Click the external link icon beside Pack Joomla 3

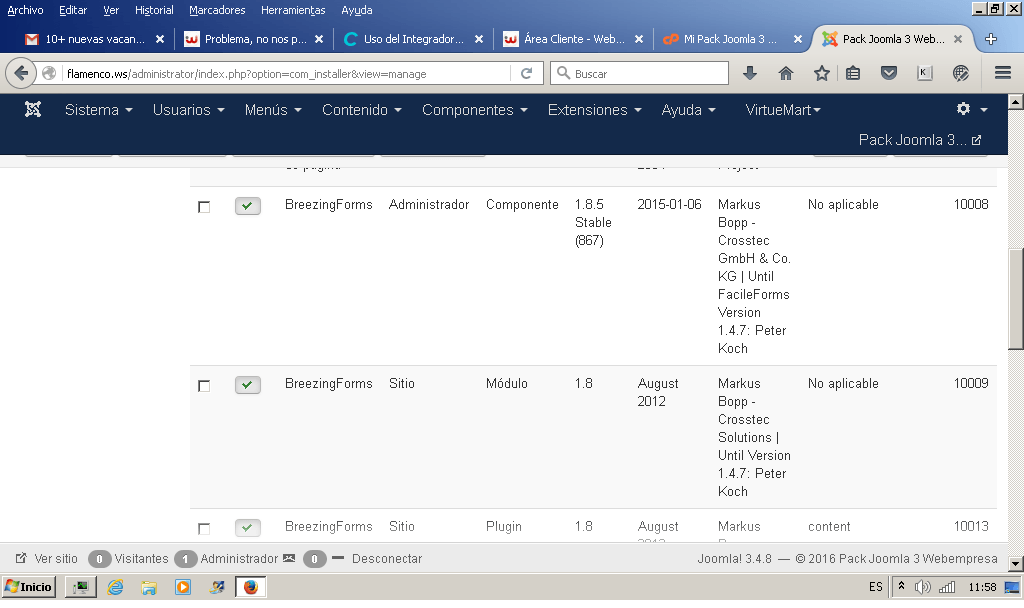click(x=976, y=140)
